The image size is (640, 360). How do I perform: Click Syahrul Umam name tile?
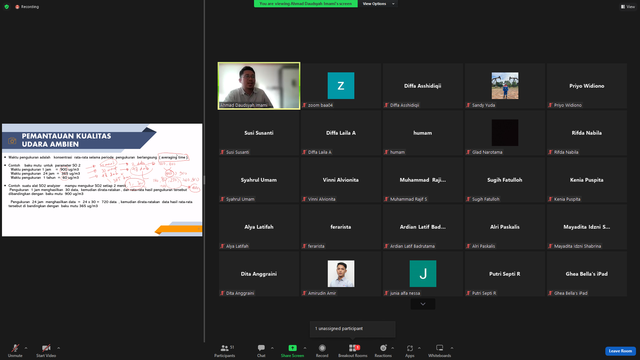pos(259,180)
